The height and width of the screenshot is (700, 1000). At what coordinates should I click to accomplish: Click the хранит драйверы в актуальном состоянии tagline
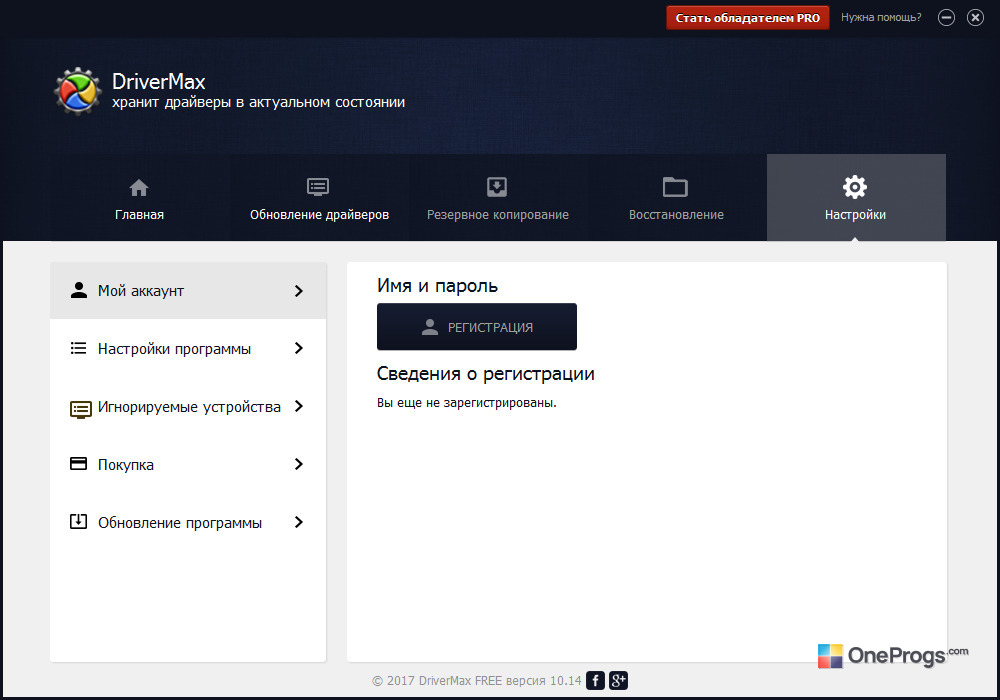point(258,103)
